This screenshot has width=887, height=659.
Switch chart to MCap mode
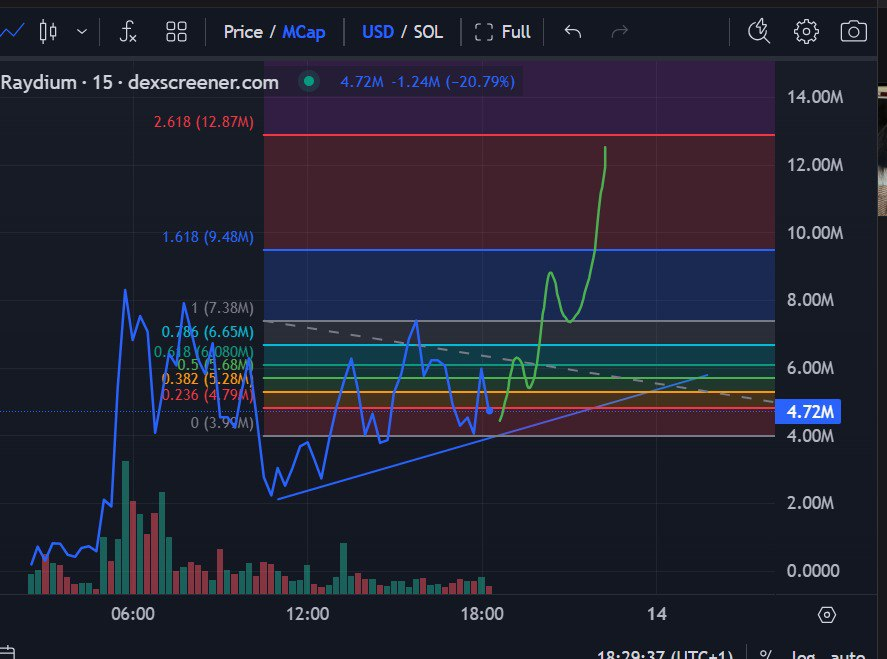pyautogui.click(x=304, y=32)
